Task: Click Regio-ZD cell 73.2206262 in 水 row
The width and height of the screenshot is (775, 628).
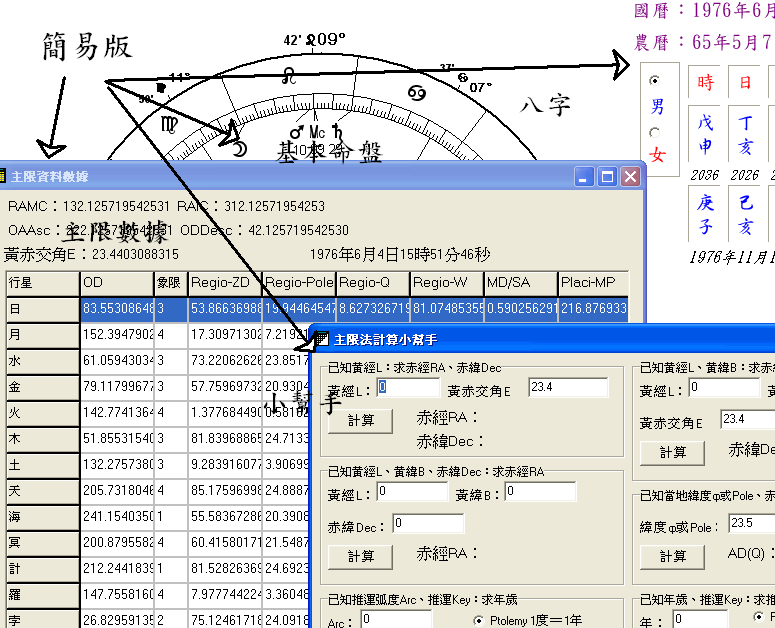Action: coord(225,361)
